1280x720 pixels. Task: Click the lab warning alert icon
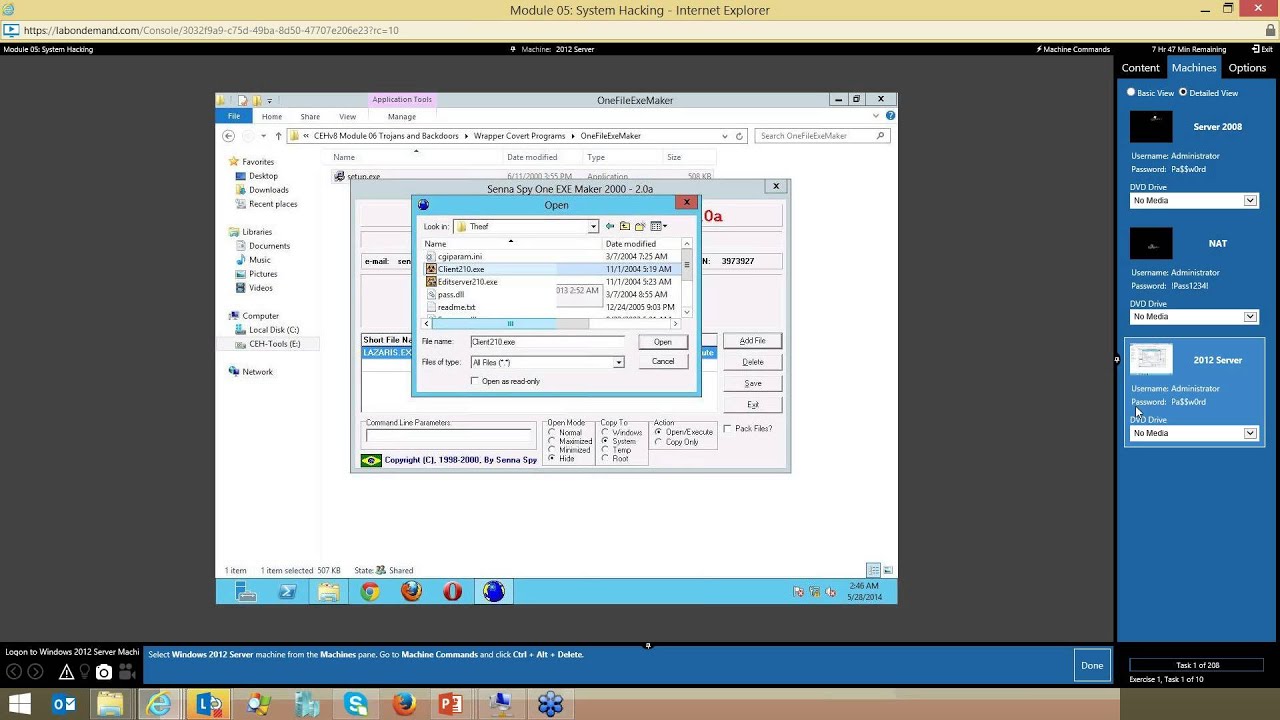click(66, 672)
